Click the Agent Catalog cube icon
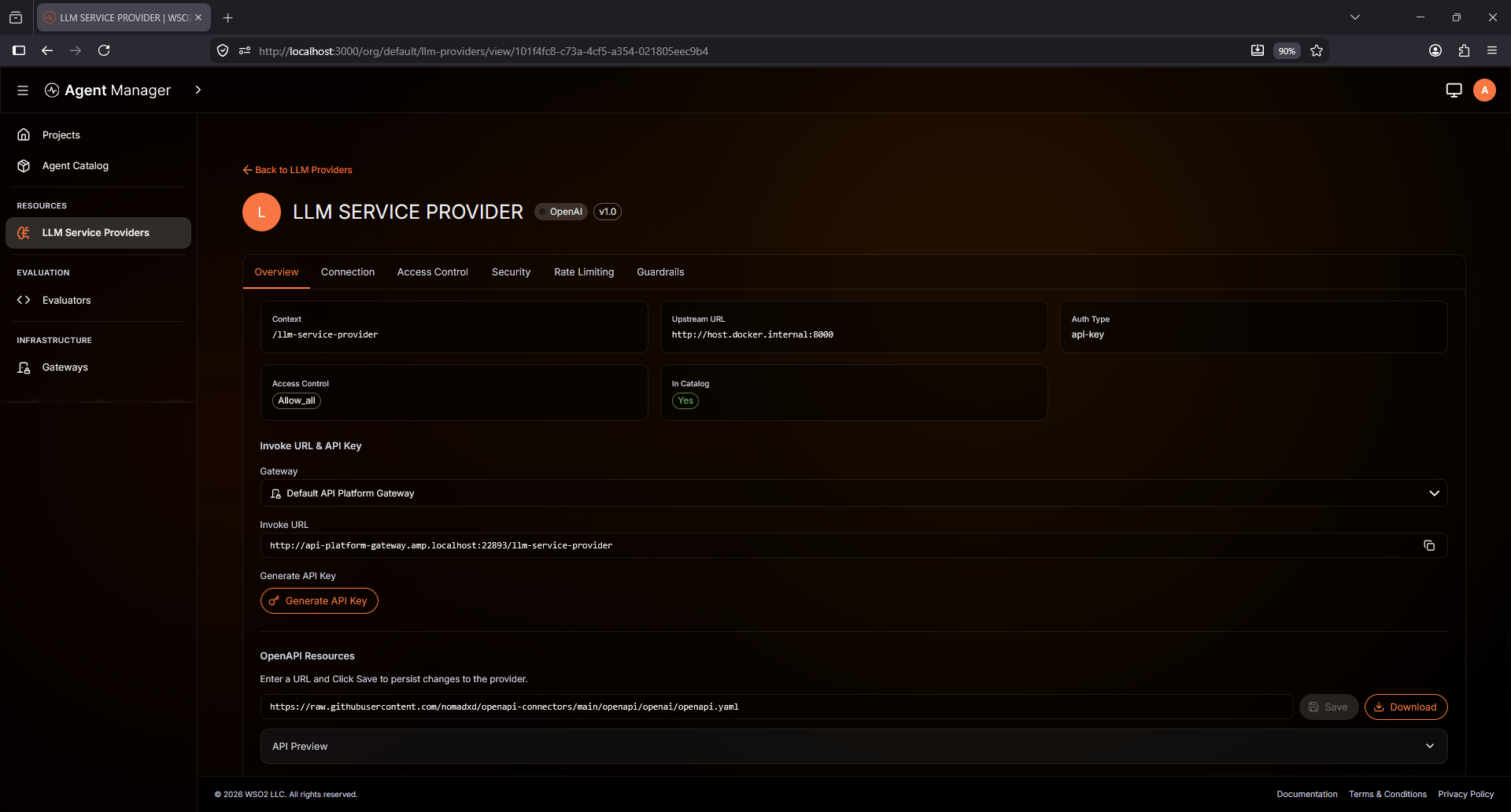Viewport: 1511px width, 812px height. [24, 166]
